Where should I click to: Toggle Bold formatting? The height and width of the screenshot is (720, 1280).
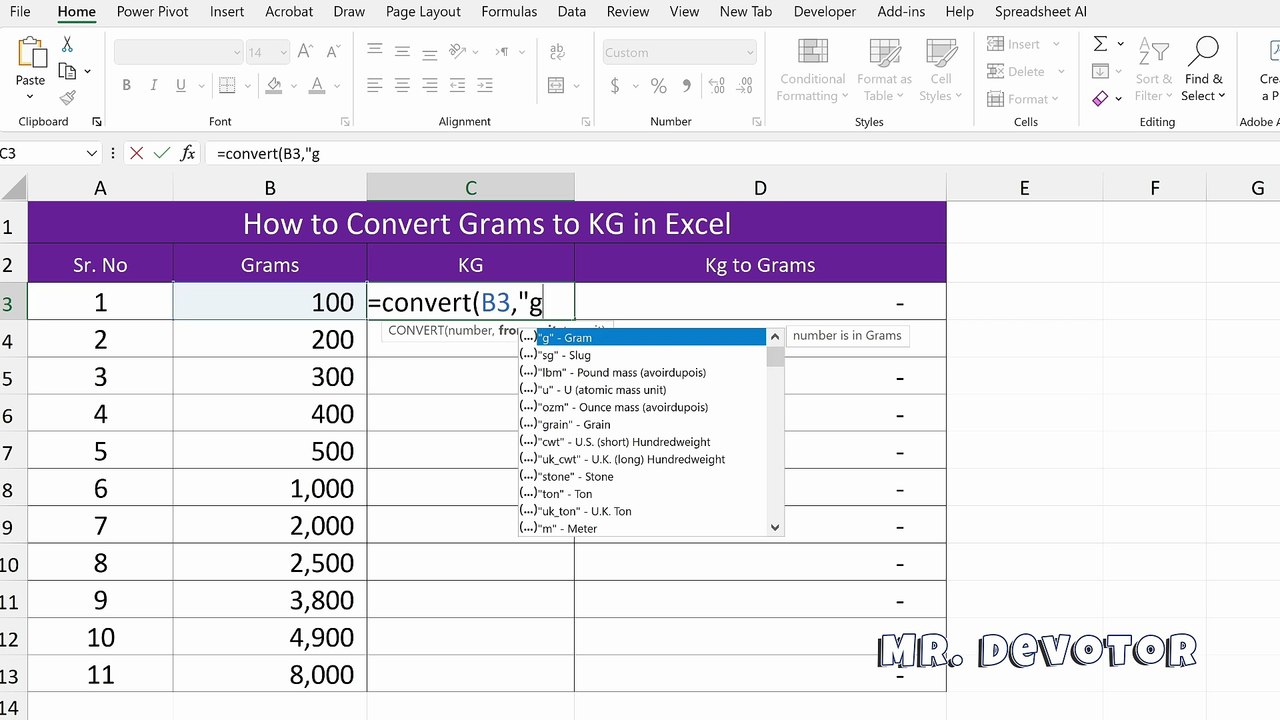[x=126, y=86]
